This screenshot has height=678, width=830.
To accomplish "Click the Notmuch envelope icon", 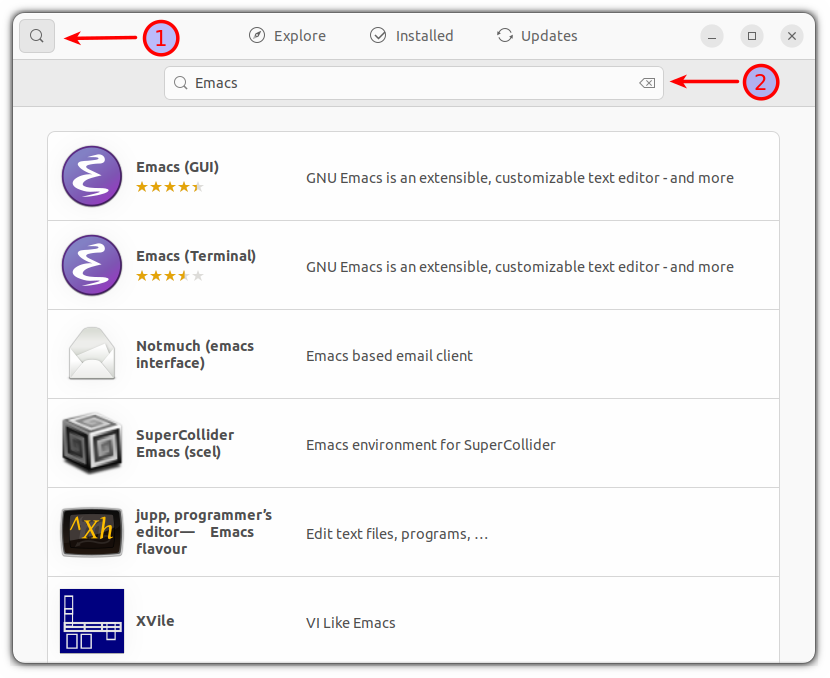I will [x=92, y=354].
